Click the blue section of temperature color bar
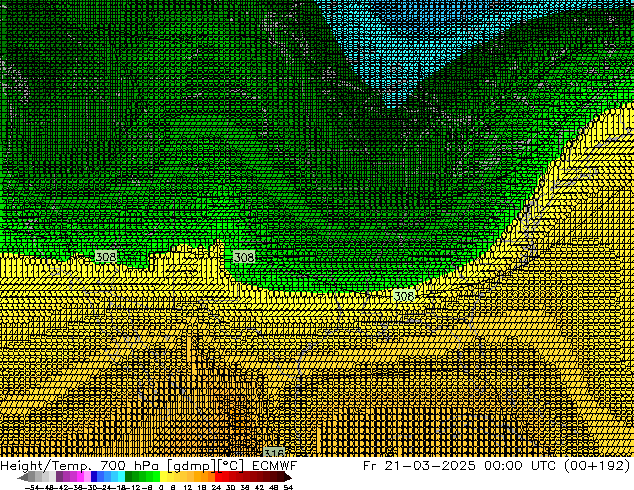Viewport: 634px width, 490px height. click(x=108, y=476)
